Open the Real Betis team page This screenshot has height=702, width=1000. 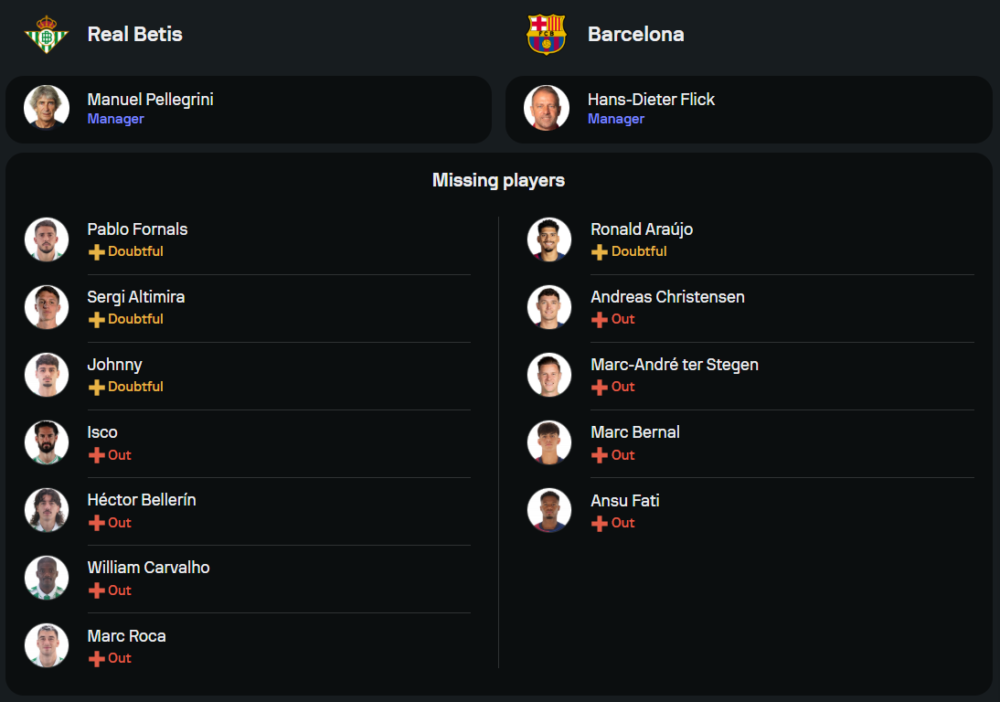[135, 34]
